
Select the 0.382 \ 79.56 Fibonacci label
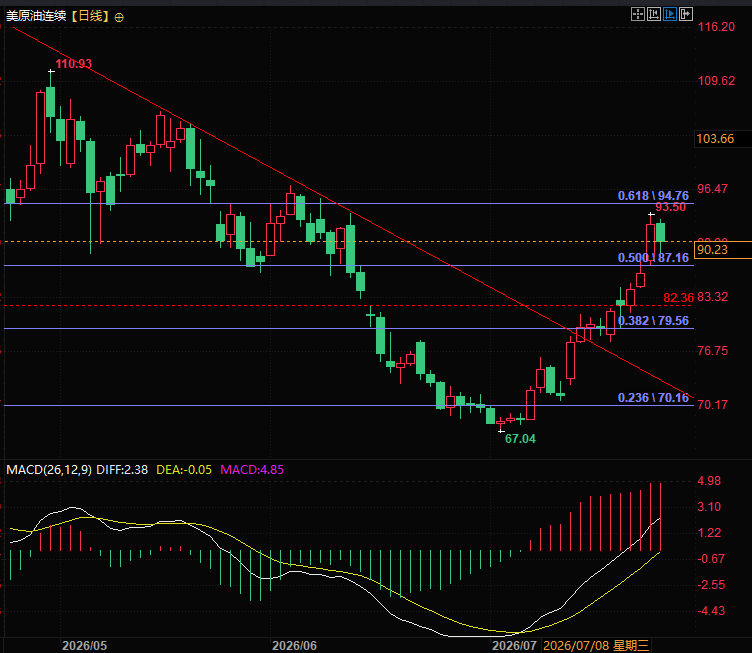(653, 321)
